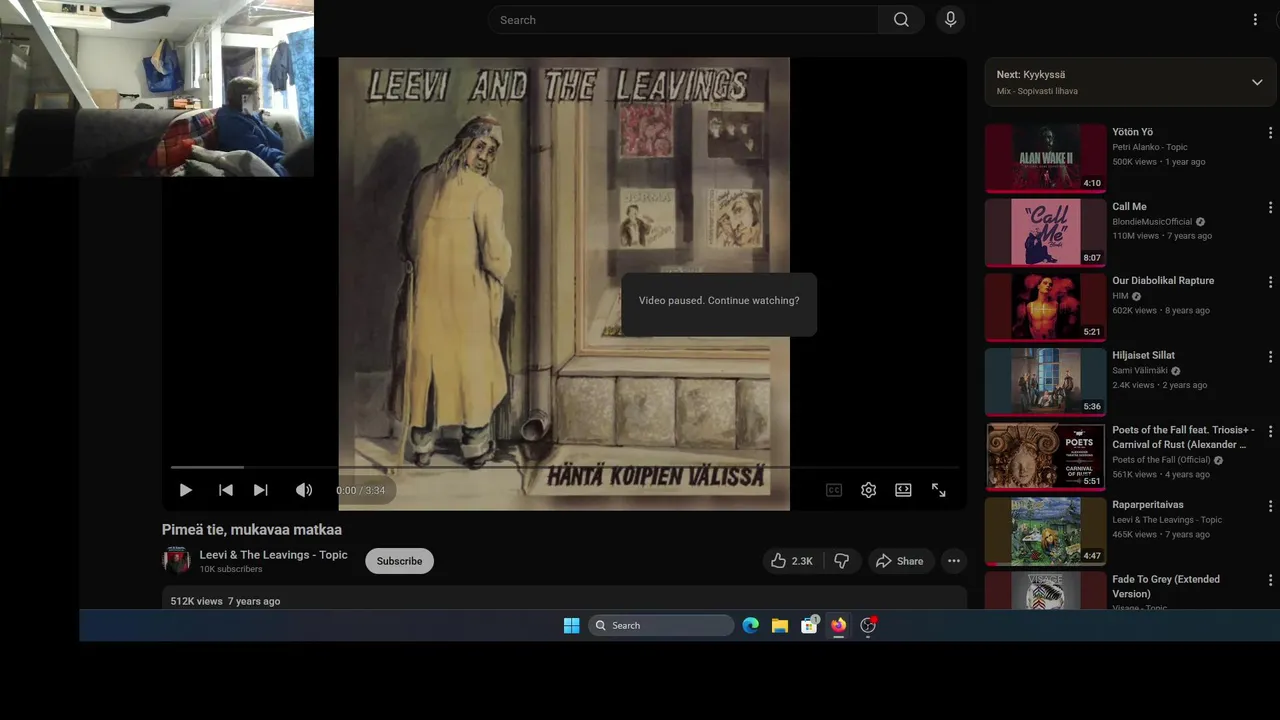Image resolution: width=1280 pixels, height=720 pixels.
Task: Click the webcam overlay video
Action: (x=157, y=88)
